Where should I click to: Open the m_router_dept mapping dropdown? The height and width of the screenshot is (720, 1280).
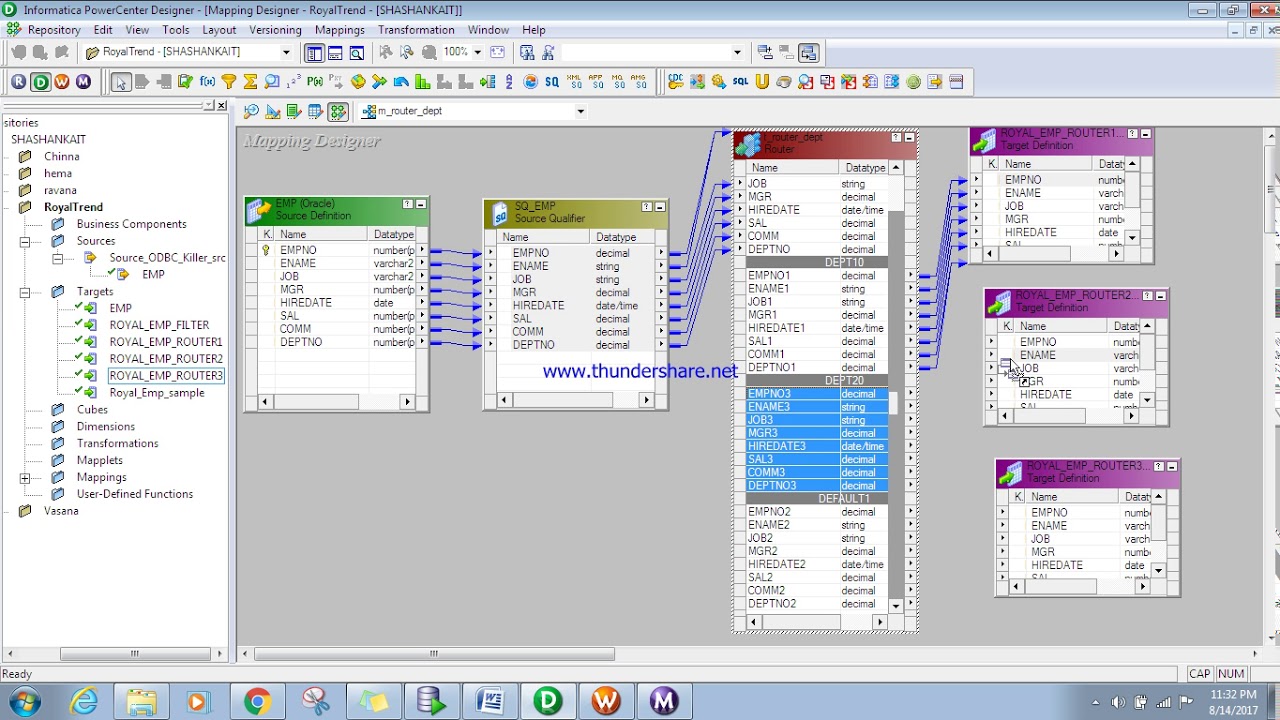tap(580, 111)
